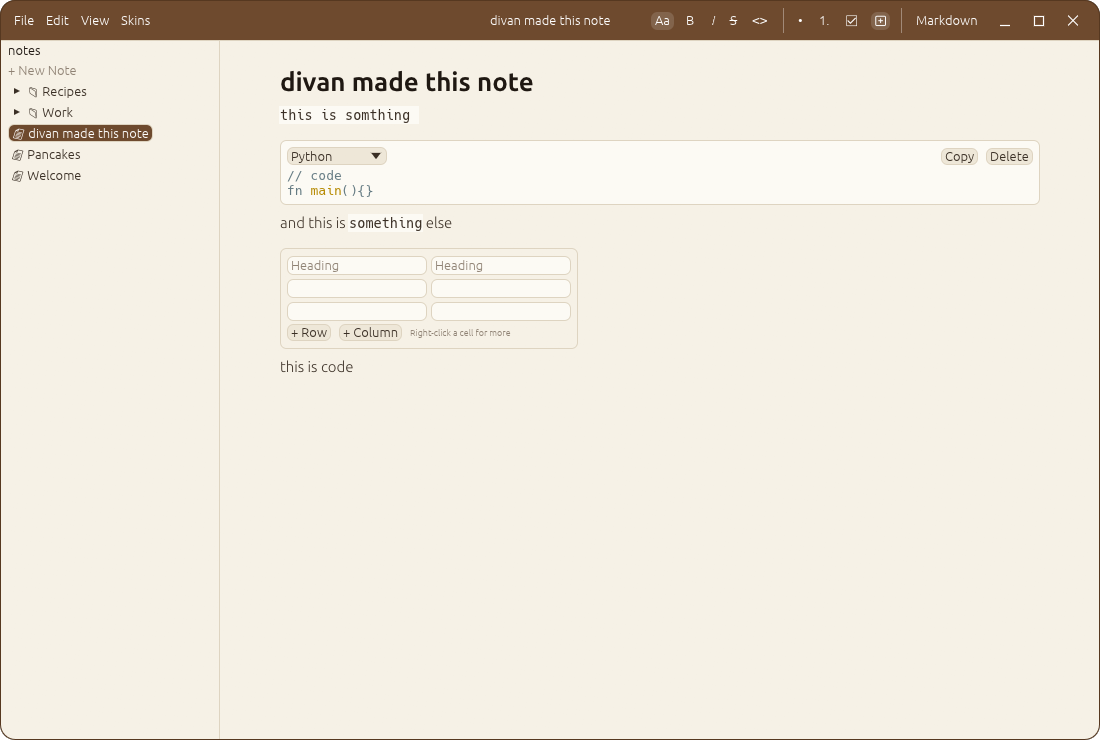The height and width of the screenshot is (740, 1100).
Task: Select the Work folder label
Action: coord(58,113)
